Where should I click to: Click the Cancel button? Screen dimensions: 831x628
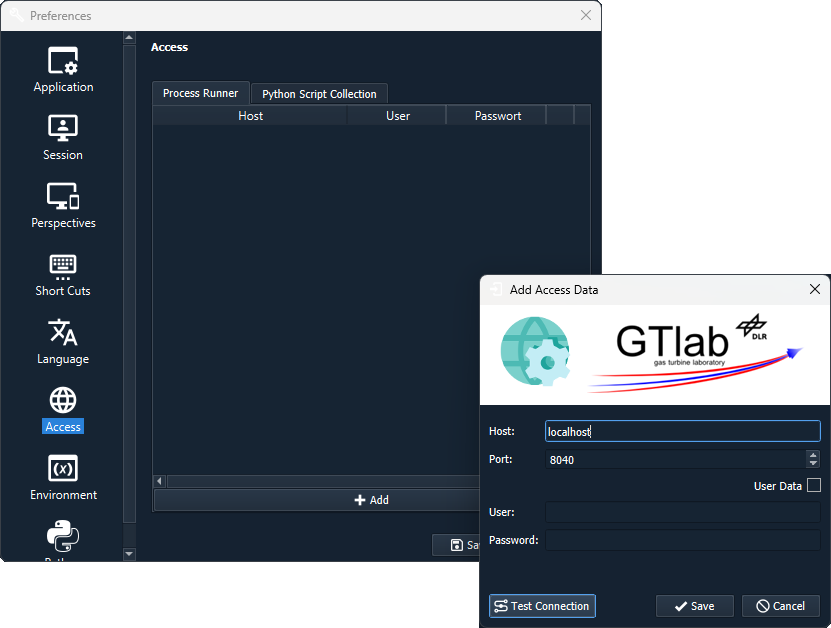pos(781,606)
